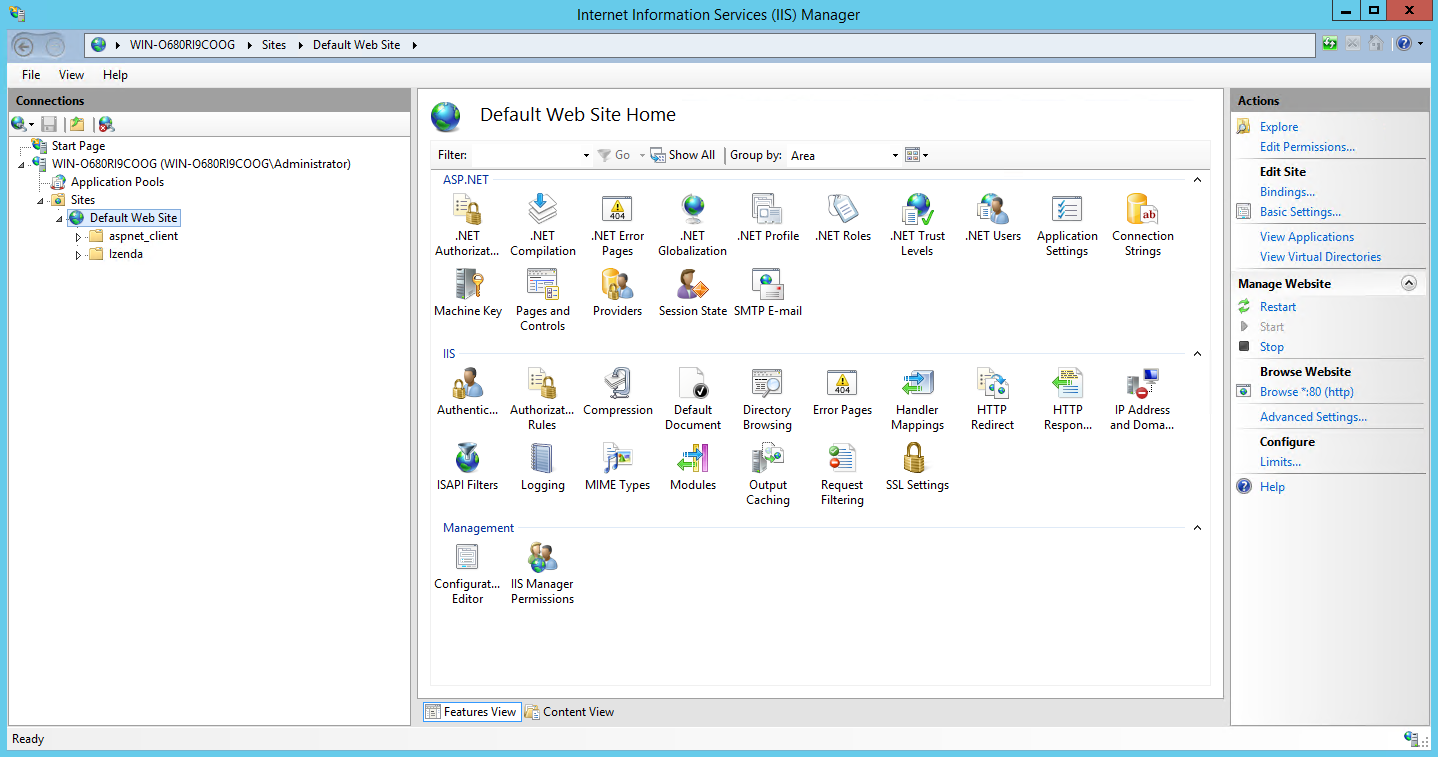1438x757 pixels.
Task: Open .NET Error Pages feature
Action: [617, 225]
